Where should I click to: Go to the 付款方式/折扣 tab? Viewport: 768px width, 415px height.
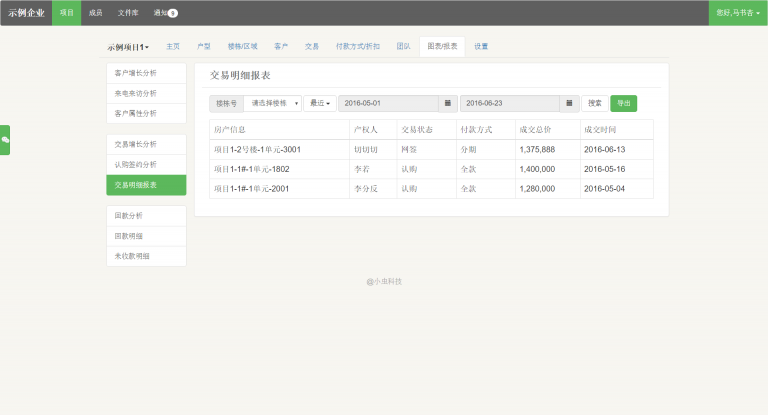coord(358,46)
